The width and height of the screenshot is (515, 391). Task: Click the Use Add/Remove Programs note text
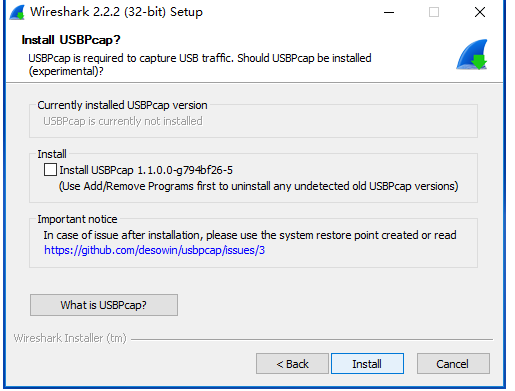click(x=259, y=186)
